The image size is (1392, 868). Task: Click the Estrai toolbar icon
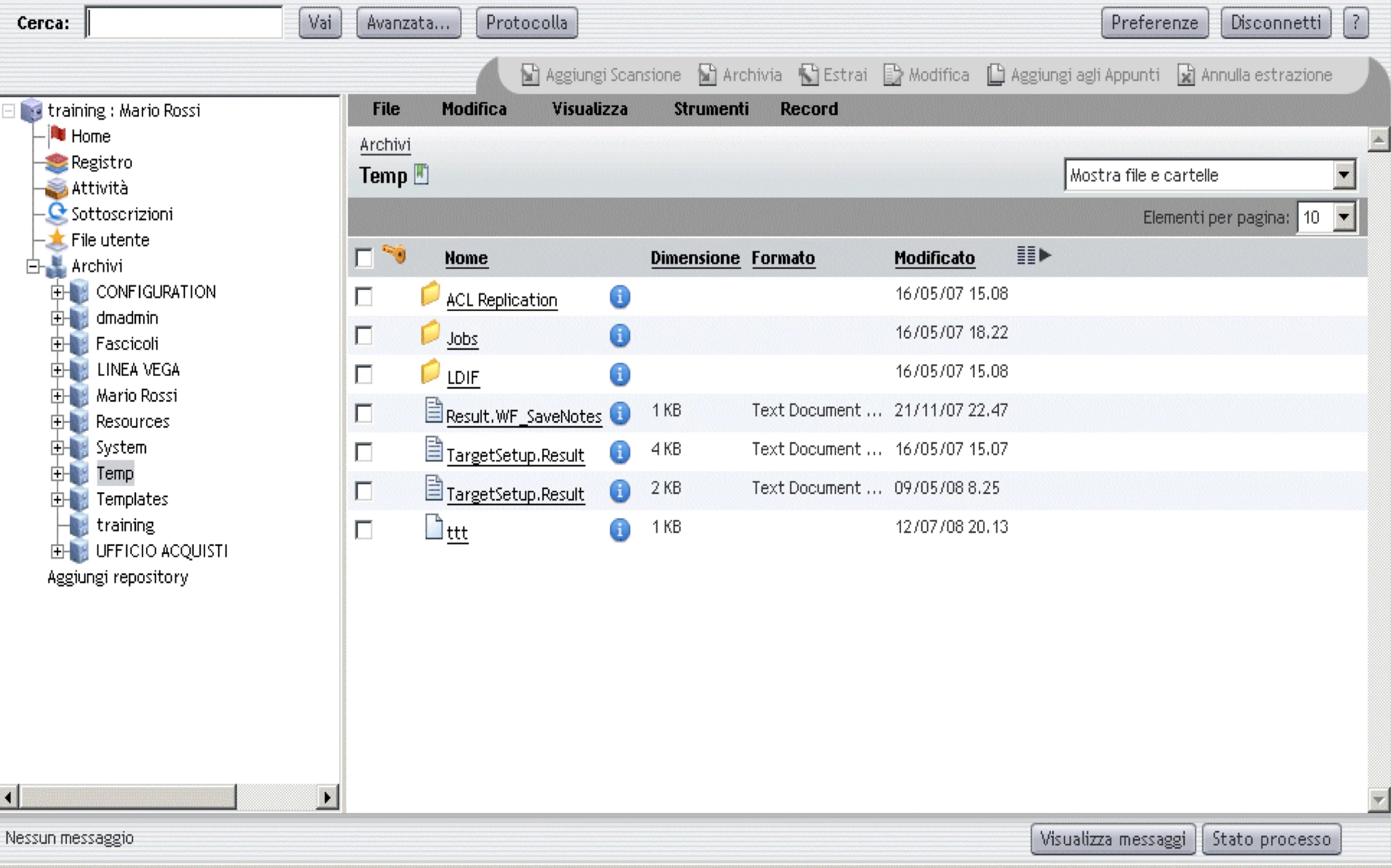[x=808, y=75]
